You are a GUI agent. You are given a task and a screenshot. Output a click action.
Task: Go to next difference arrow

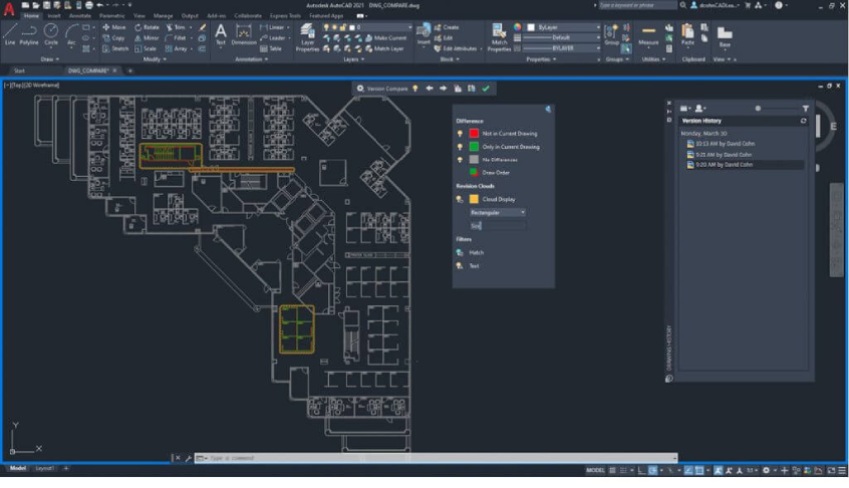coord(443,88)
